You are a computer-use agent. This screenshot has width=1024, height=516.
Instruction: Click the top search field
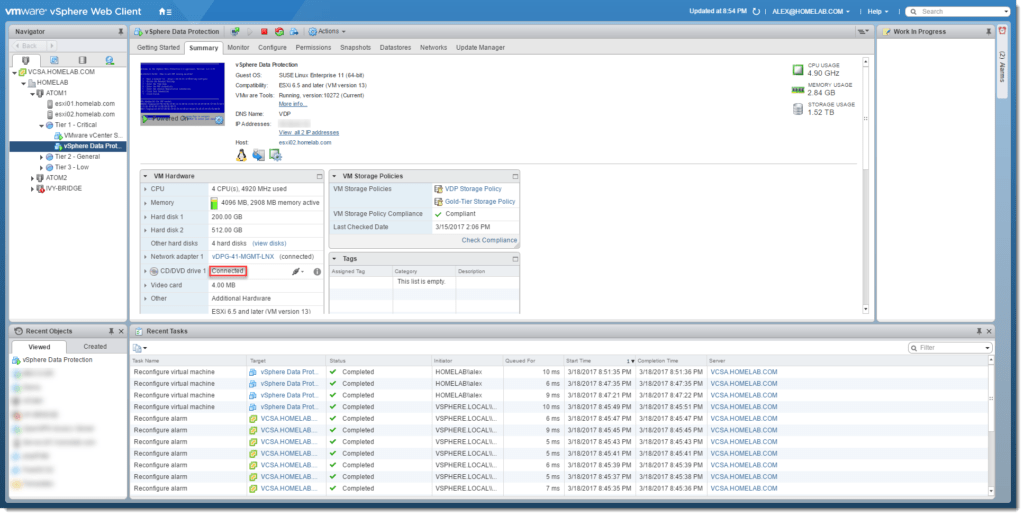[x=958, y=11]
